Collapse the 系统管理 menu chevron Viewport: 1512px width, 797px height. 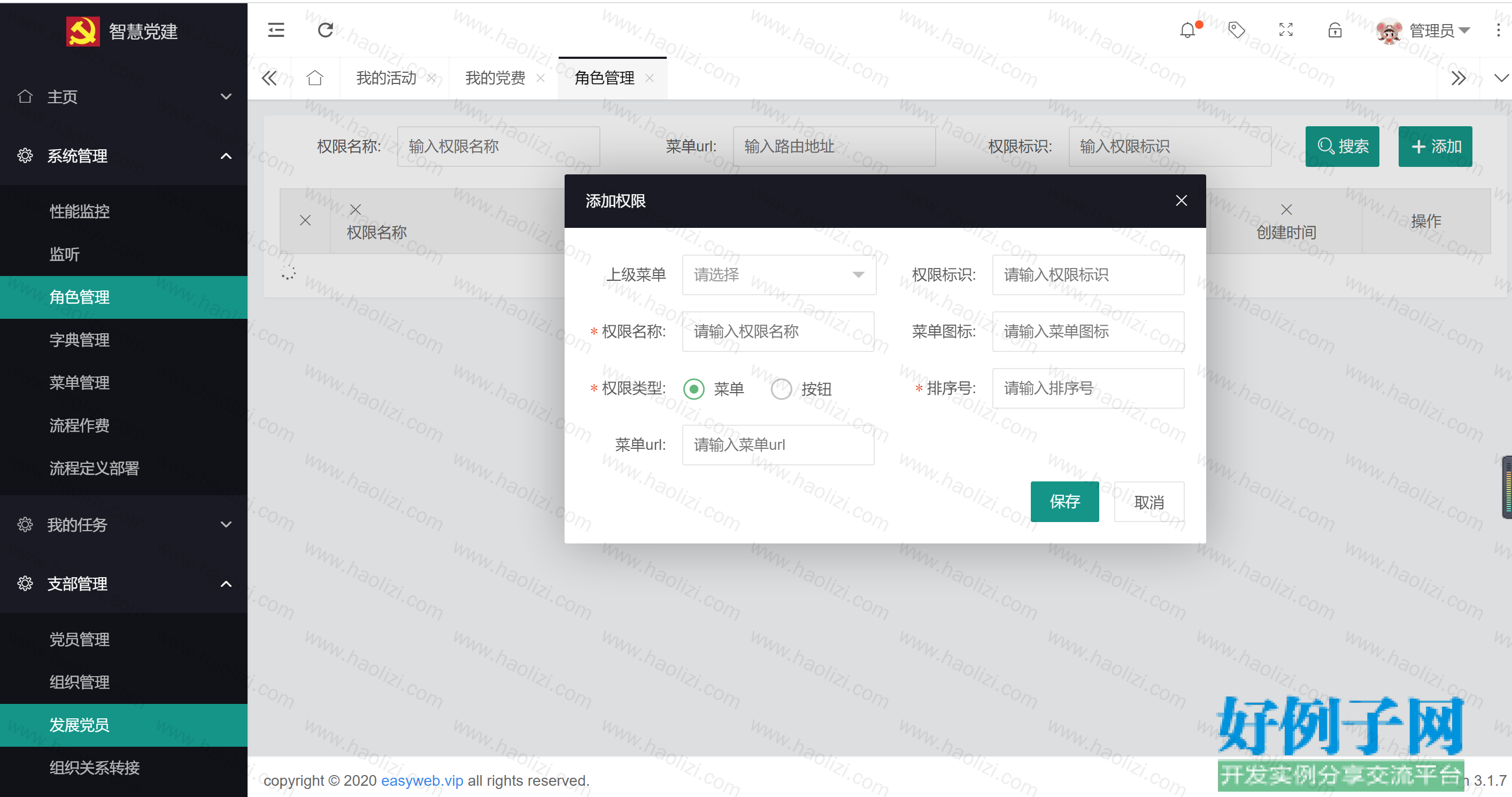[x=226, y=156]
